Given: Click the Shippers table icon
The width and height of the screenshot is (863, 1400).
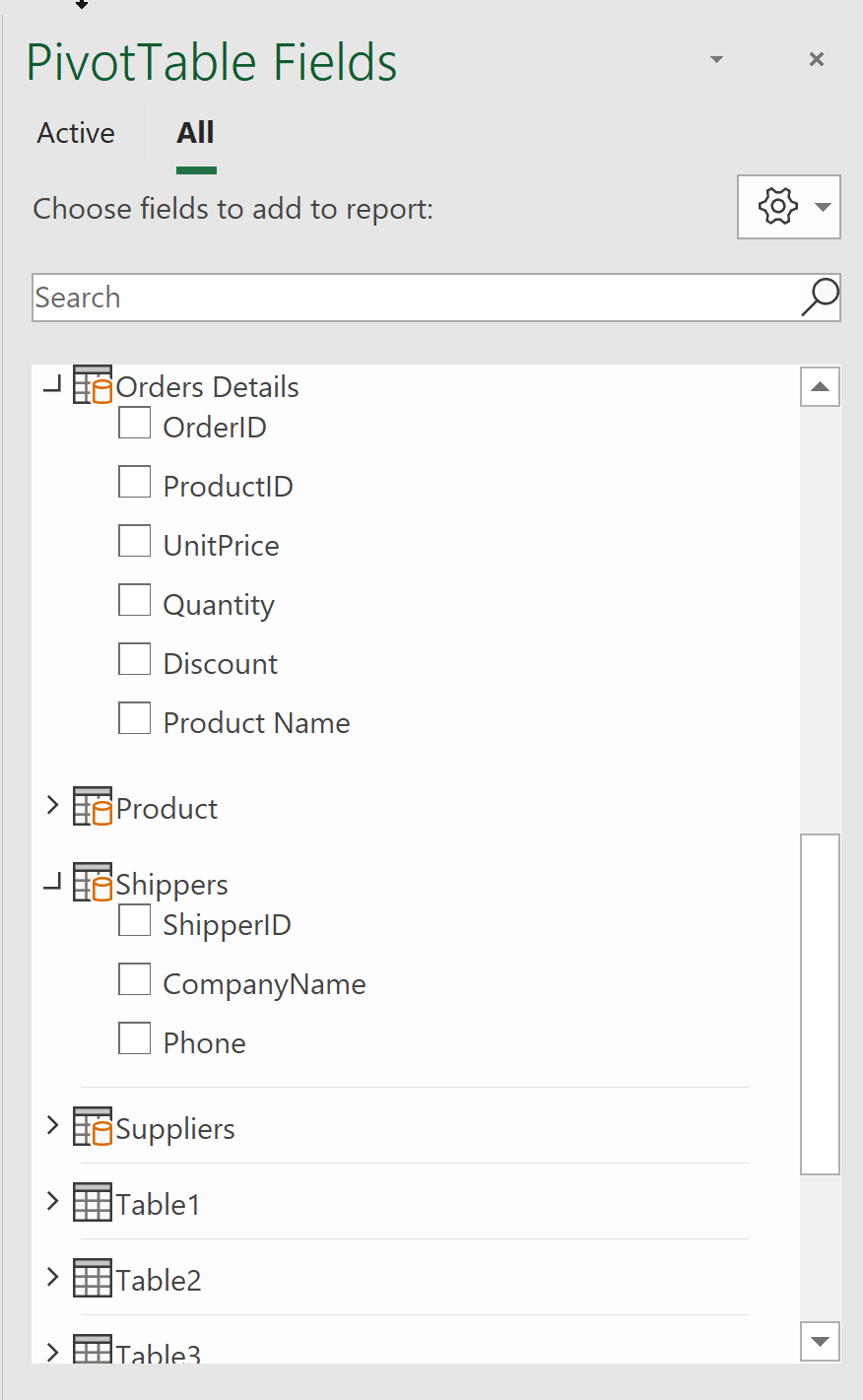Looking at the screenshot, I should pos(93,883).
